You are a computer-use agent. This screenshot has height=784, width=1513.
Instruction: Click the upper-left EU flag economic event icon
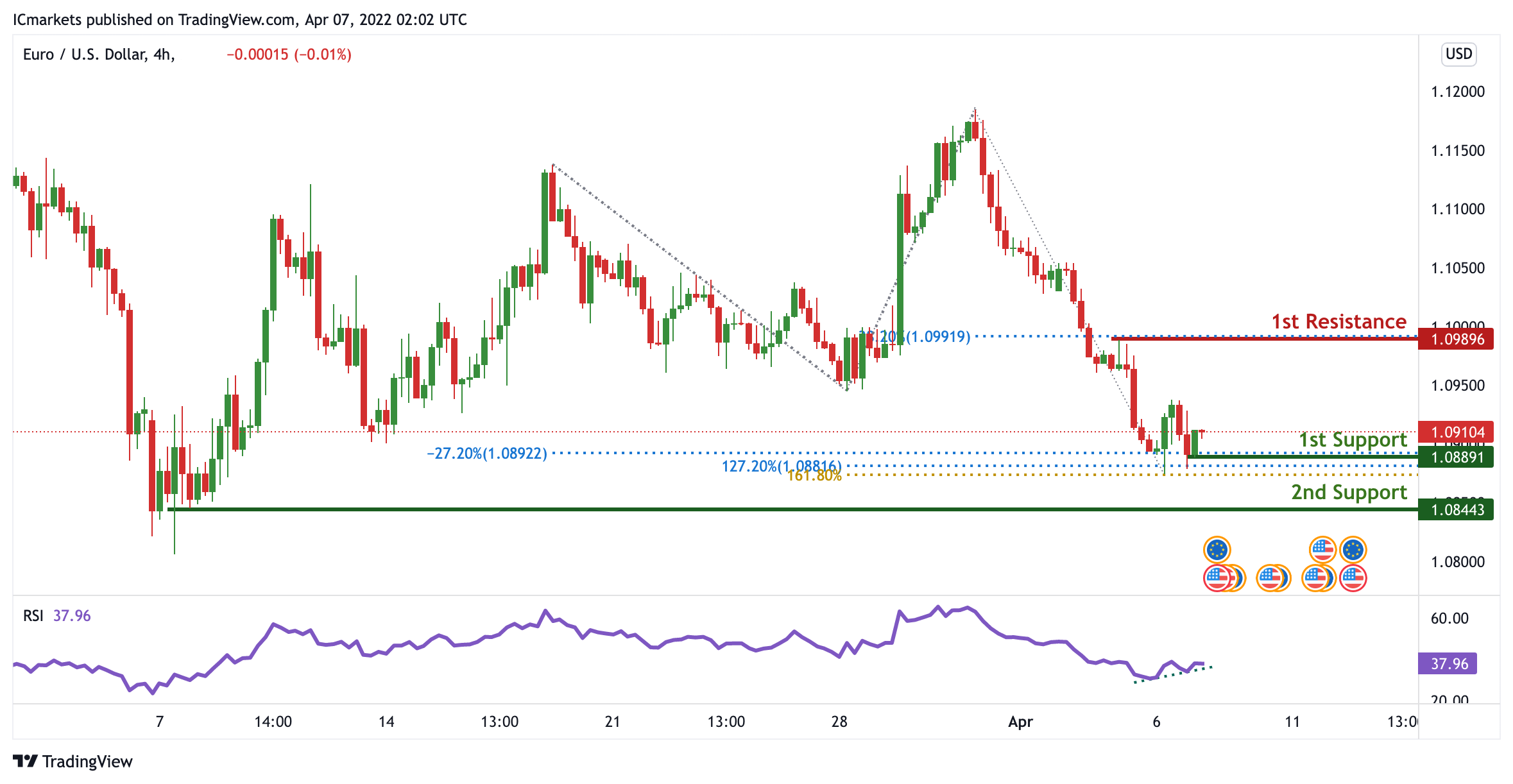1217,550
